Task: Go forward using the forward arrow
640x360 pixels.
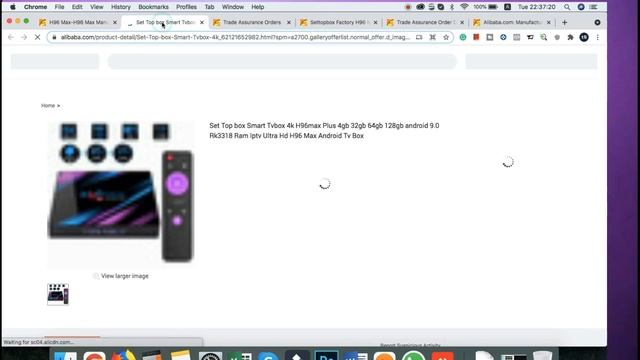Action: (24, 37)
